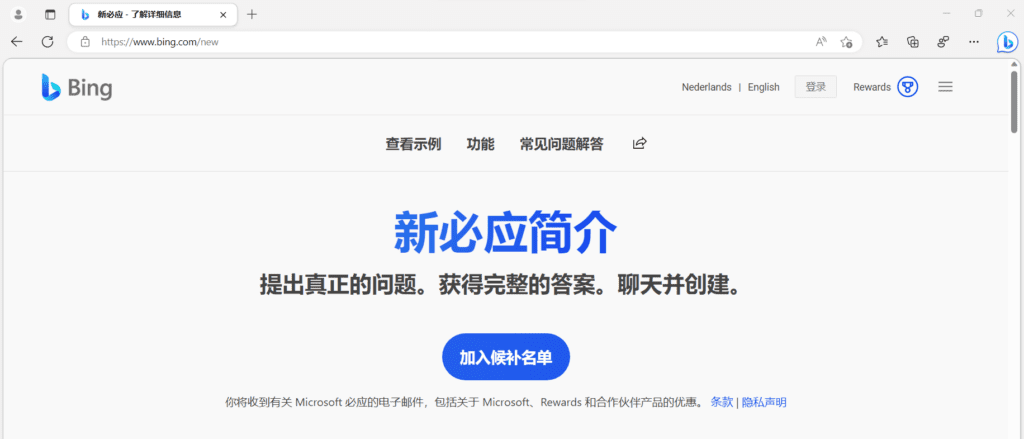This screenshot has height=439, width=1024.
Task: Refresh the current page
Action: point(47,42)
